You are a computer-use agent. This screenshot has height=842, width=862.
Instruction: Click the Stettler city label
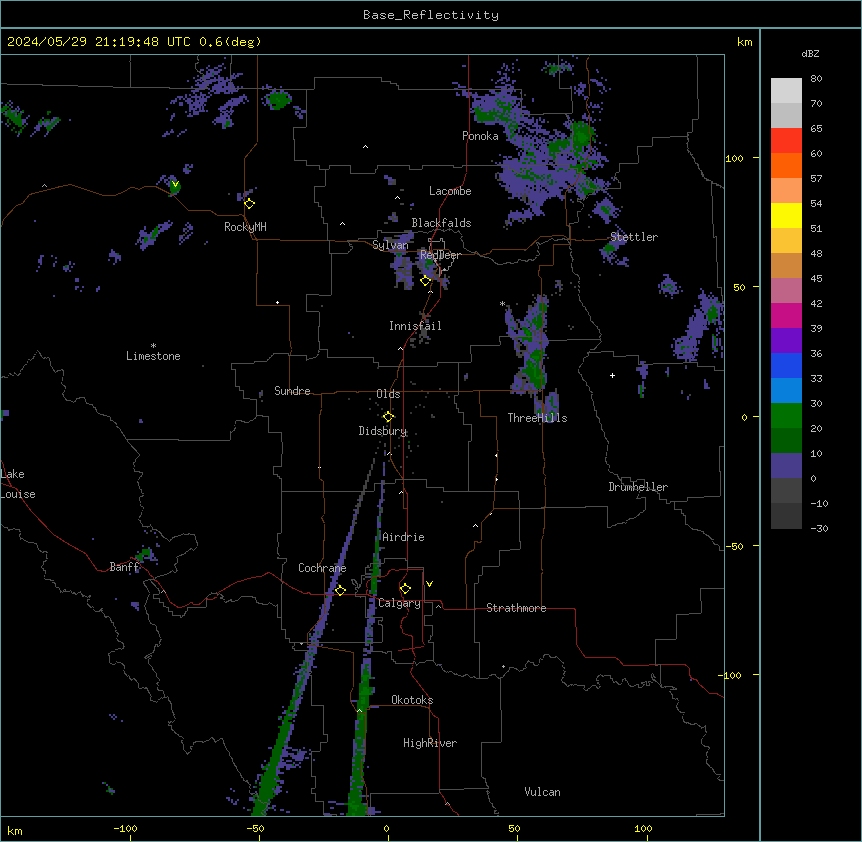click(x=634, y=237)
